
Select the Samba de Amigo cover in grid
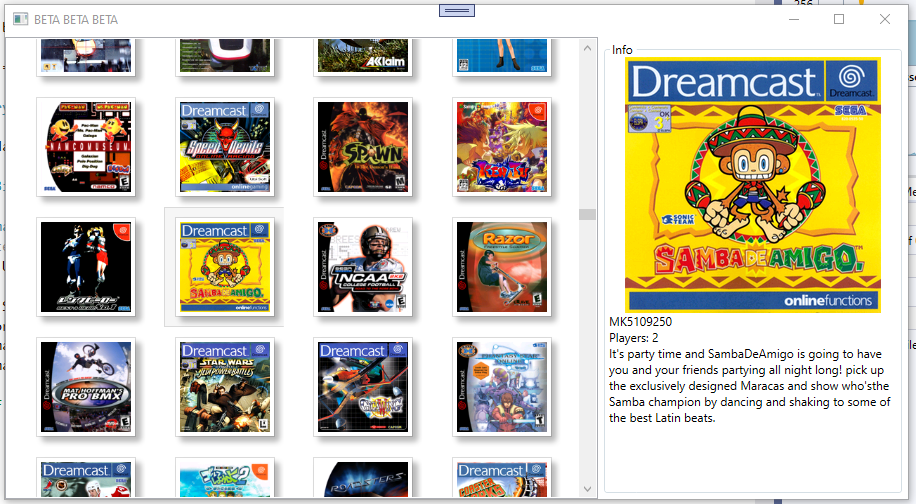(x=225, y=267)
